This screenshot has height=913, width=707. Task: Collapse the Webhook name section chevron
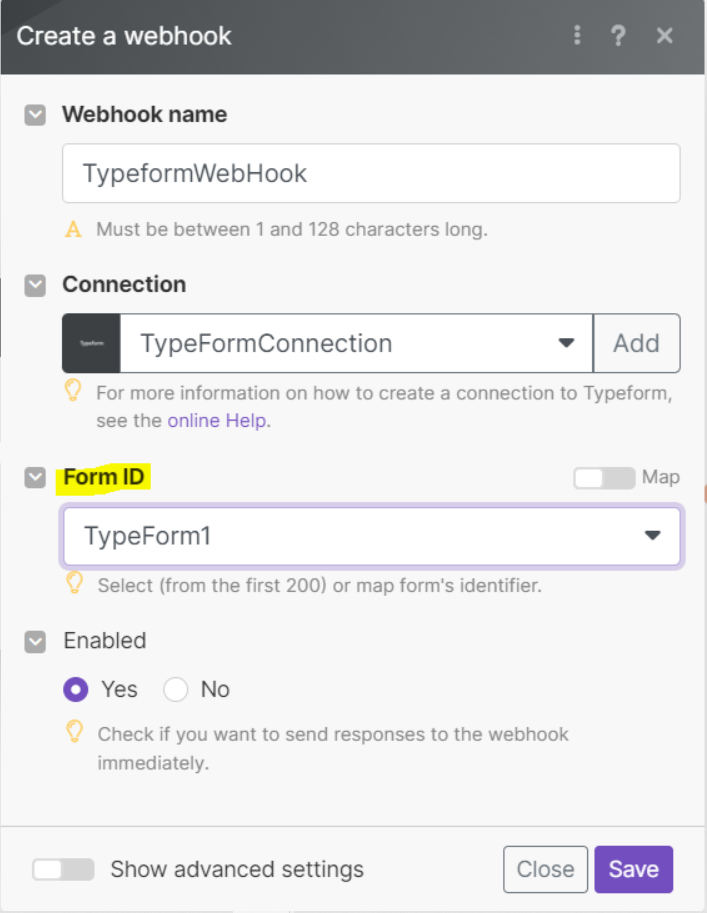35,115
